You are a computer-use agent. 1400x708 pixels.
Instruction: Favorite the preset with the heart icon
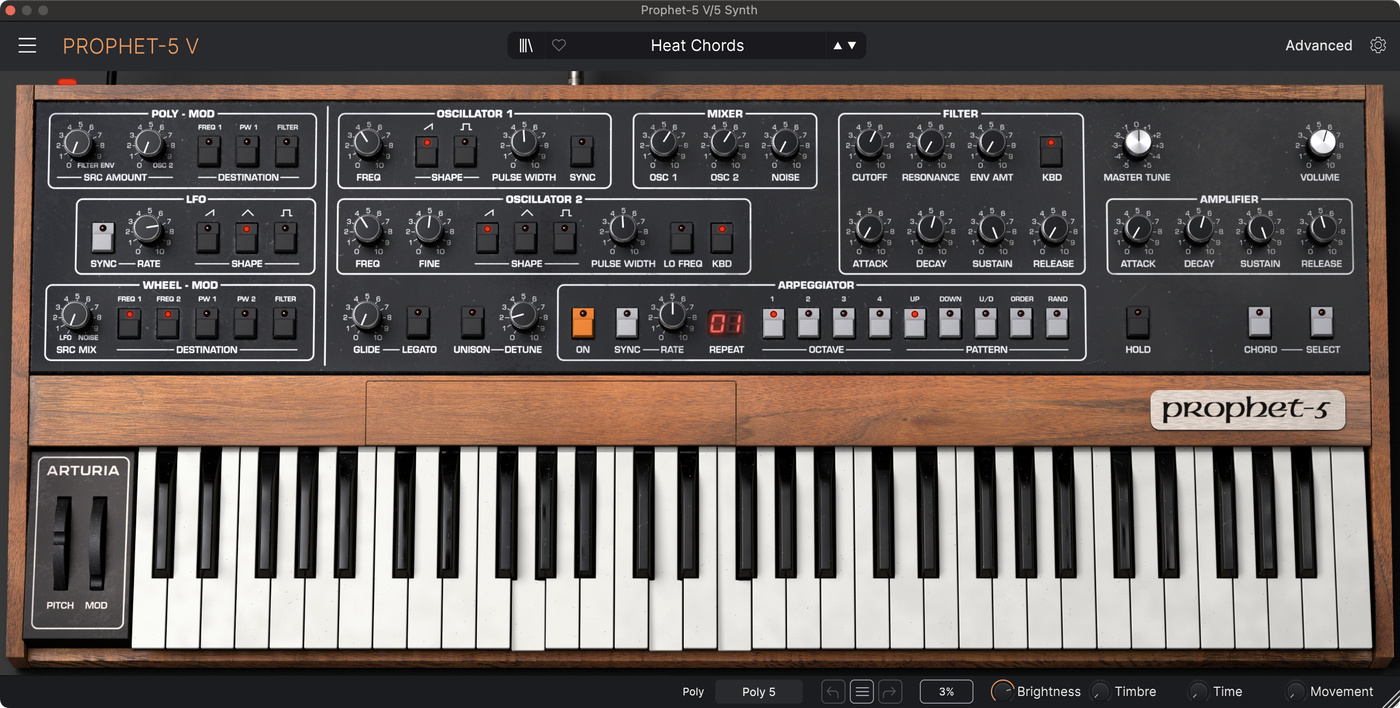coord(559,45)
